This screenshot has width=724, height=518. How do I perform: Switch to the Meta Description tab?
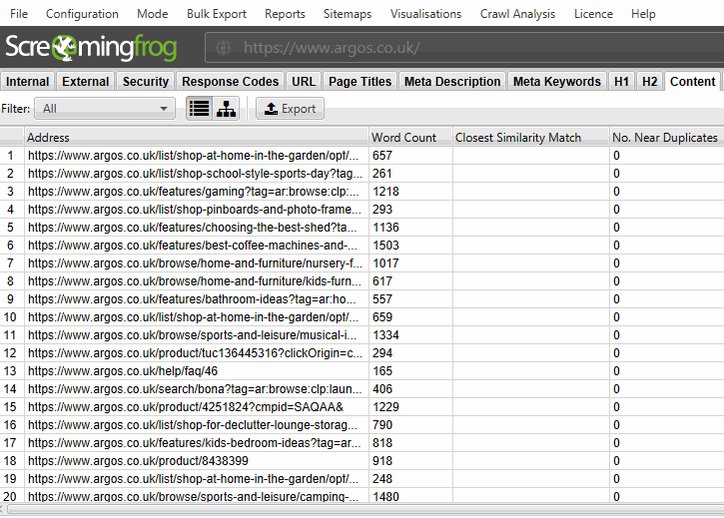452,82
